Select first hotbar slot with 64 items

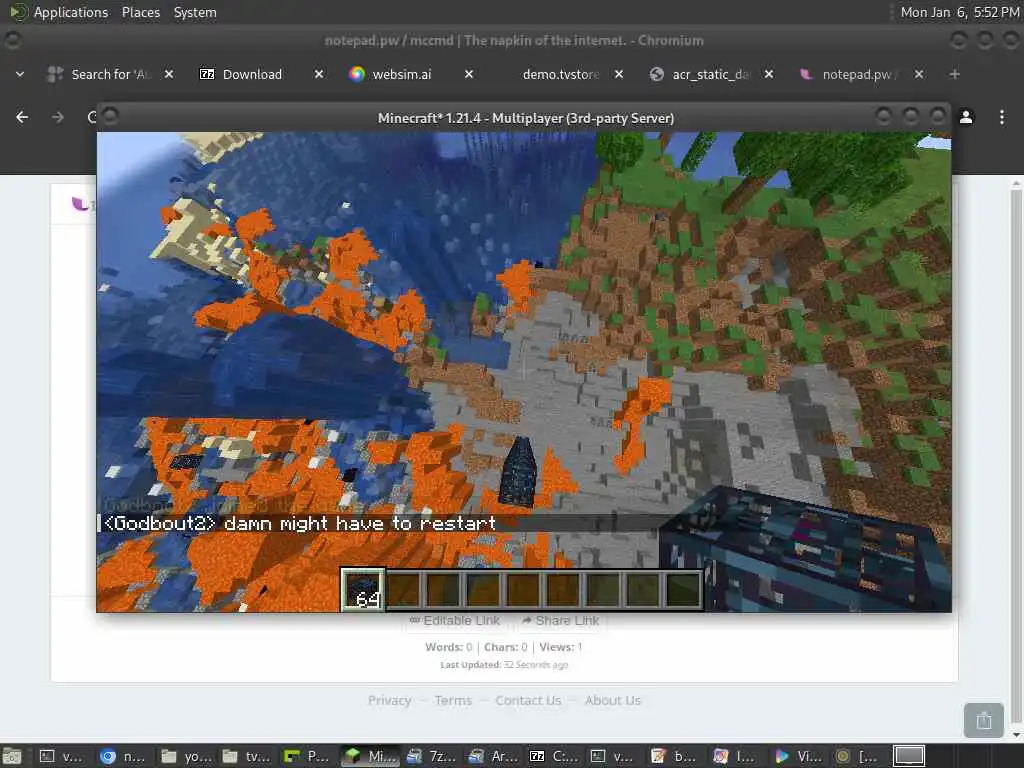(362, 589)
